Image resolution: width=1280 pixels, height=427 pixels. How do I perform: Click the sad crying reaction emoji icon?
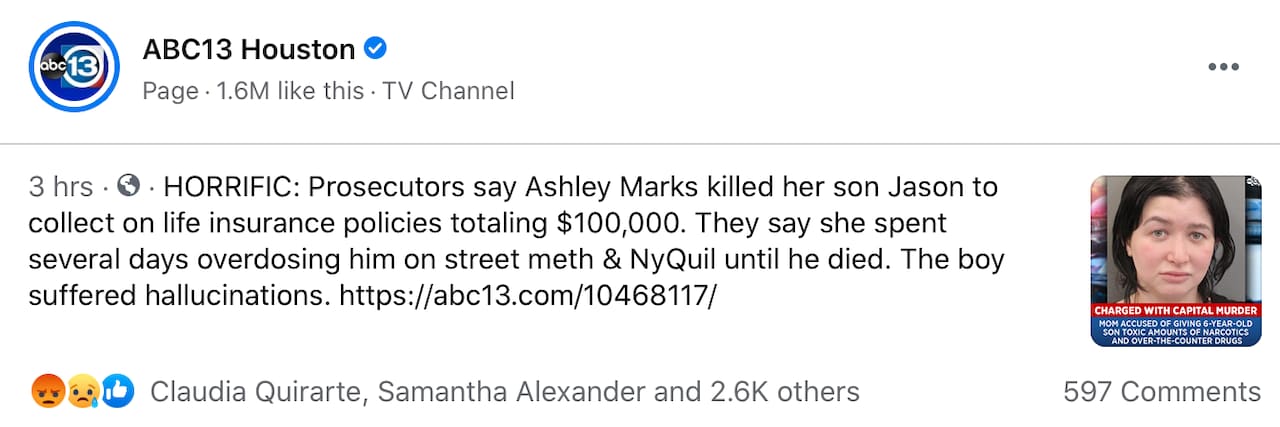(x=80, y=391)
